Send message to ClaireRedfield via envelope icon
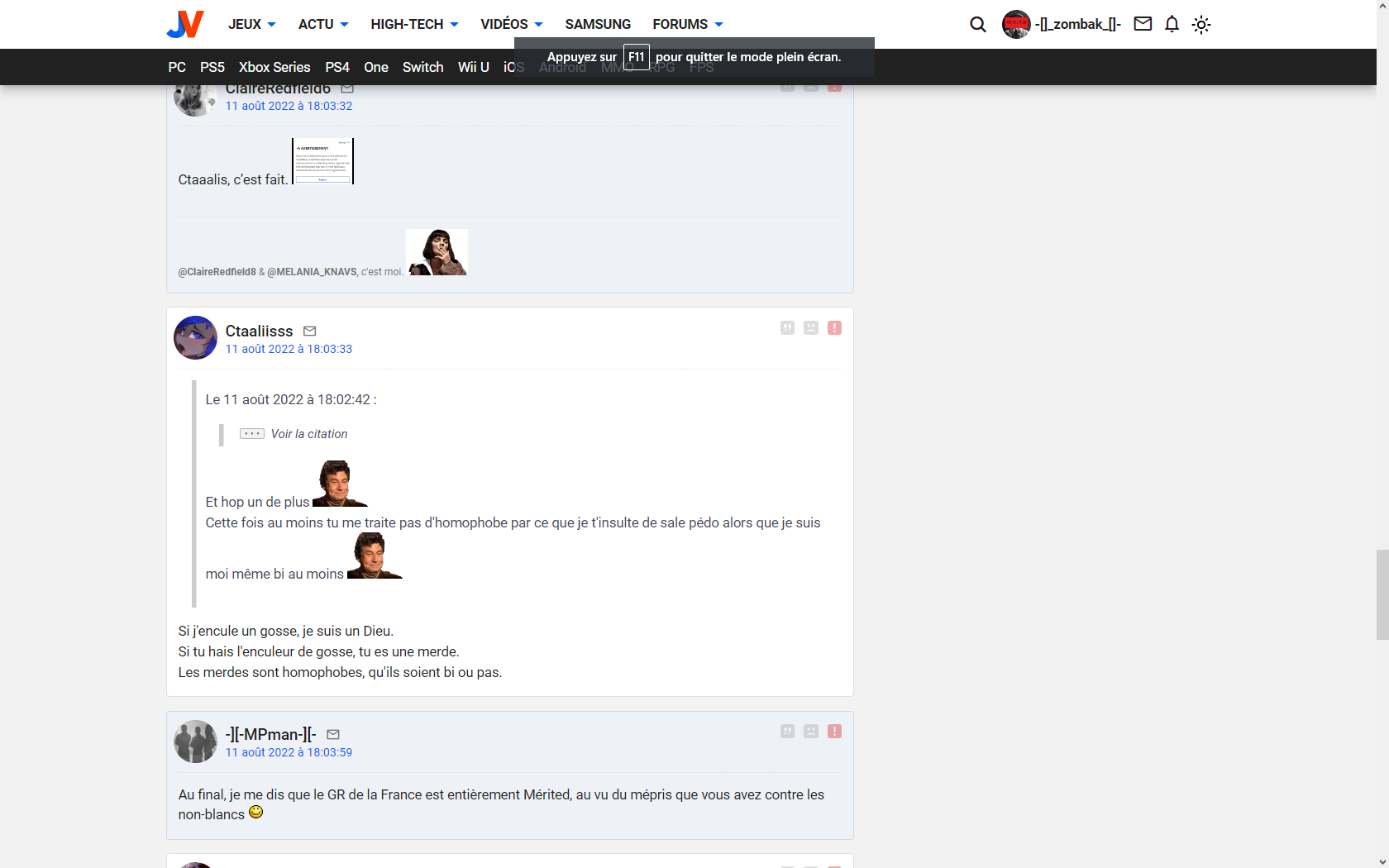 (347, 88)
